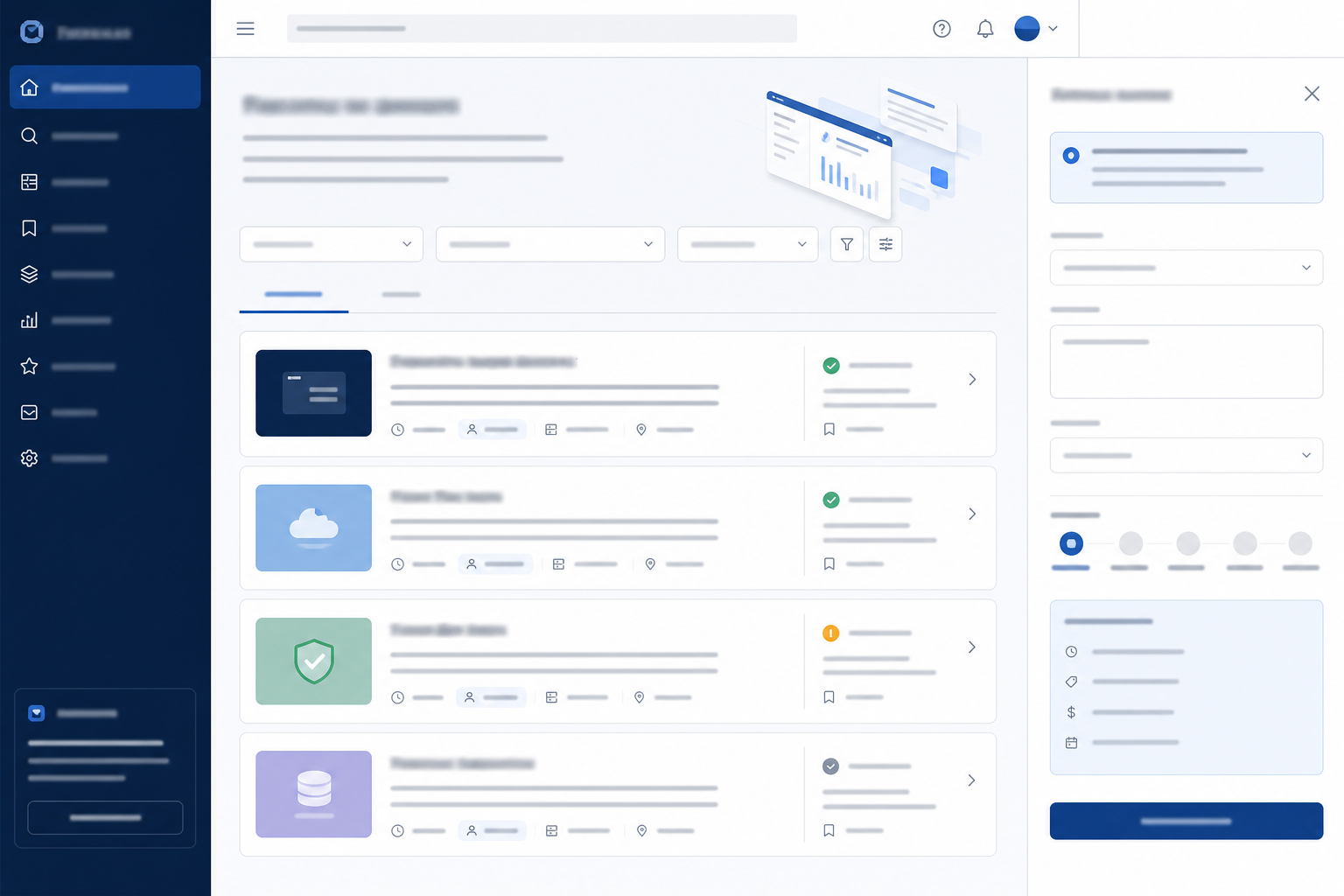Select the first active step in the stepper

[x=1071, y=543]
